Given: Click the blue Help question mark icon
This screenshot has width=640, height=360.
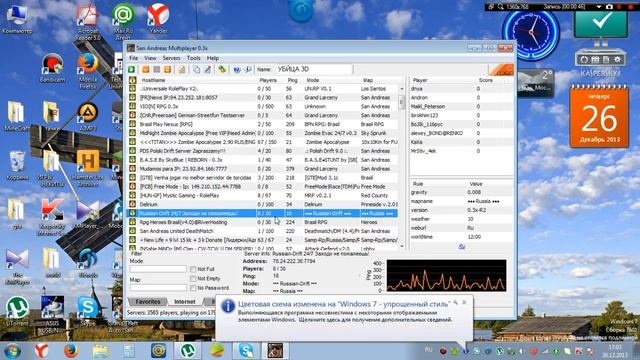Looking at the screenshot, I should coord(237,69).
